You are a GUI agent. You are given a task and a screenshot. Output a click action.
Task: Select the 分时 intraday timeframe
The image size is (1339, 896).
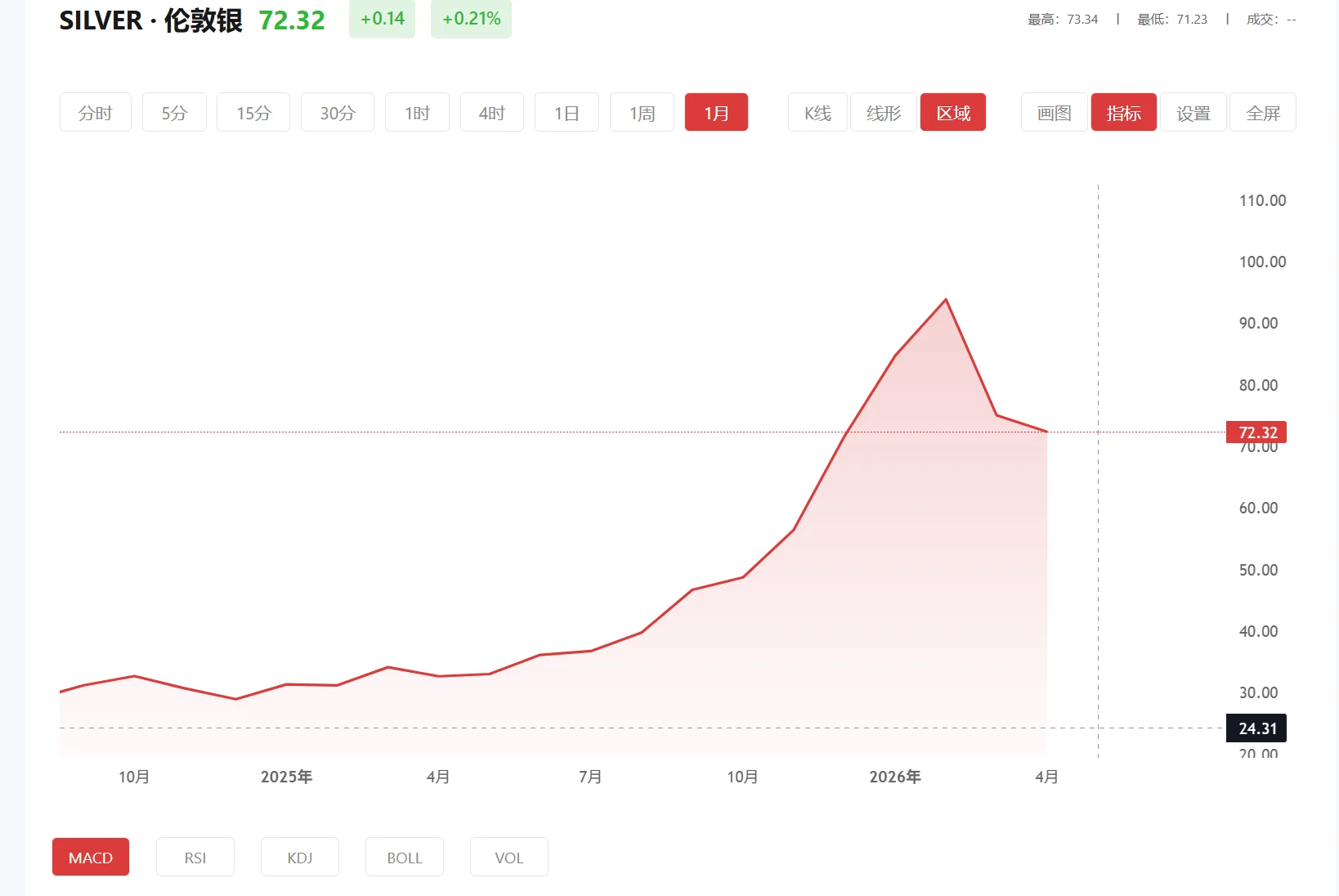coord(95,112)
